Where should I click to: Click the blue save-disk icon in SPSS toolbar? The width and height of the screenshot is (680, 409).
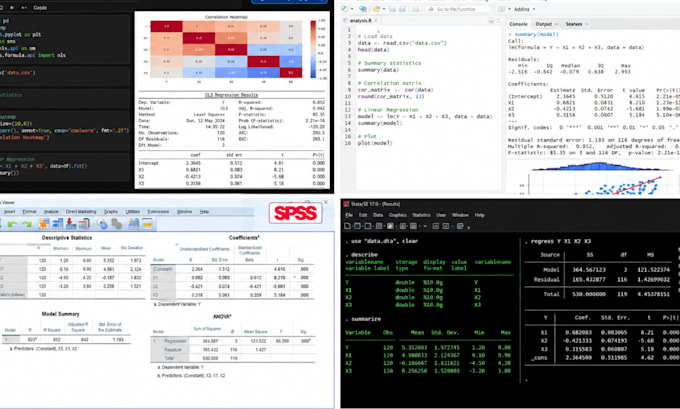click(x=134, y=223)
